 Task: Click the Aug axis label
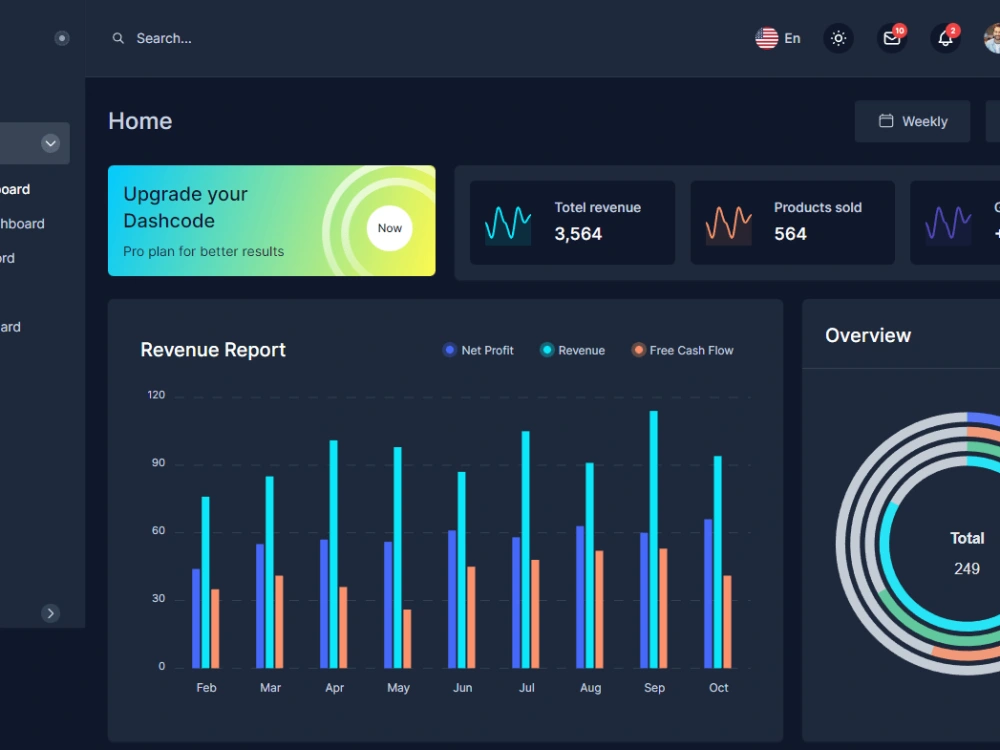591,688
